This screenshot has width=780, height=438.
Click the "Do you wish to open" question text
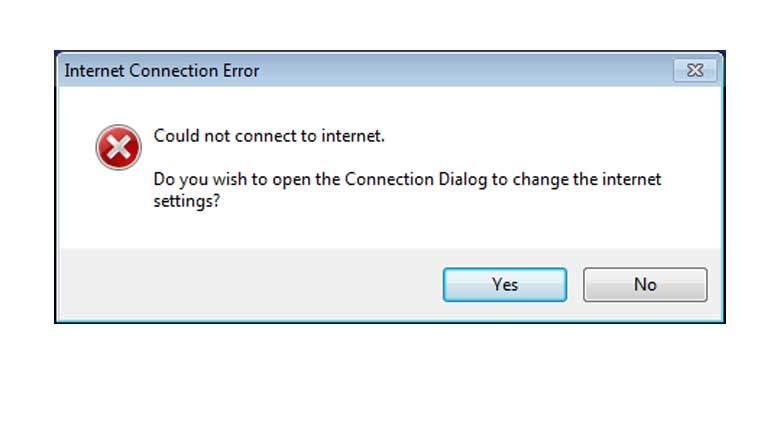point(230,180)
